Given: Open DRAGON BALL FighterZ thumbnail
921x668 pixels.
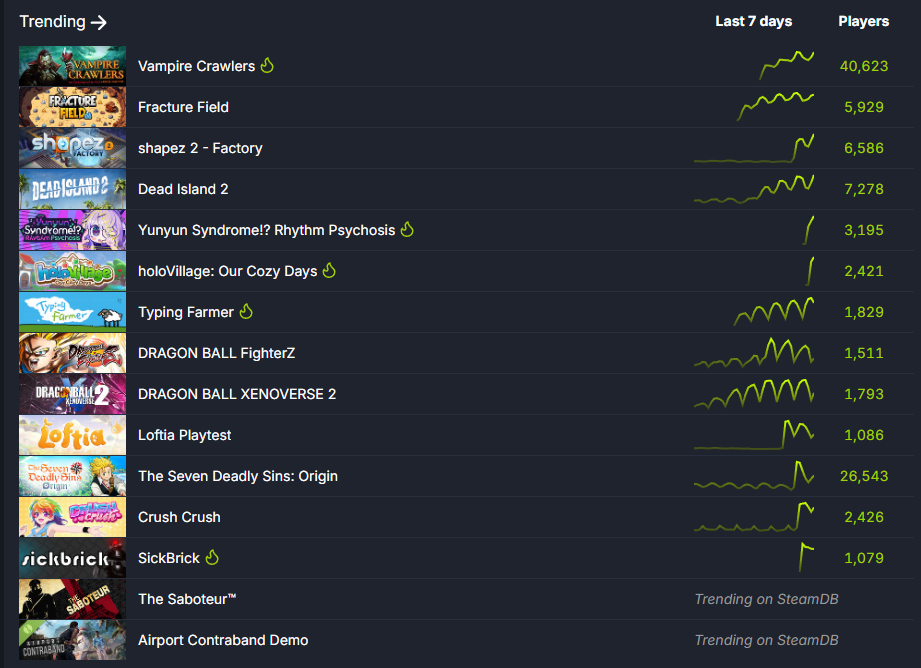Looking at the screenshot, I should [x=72, y=353].
